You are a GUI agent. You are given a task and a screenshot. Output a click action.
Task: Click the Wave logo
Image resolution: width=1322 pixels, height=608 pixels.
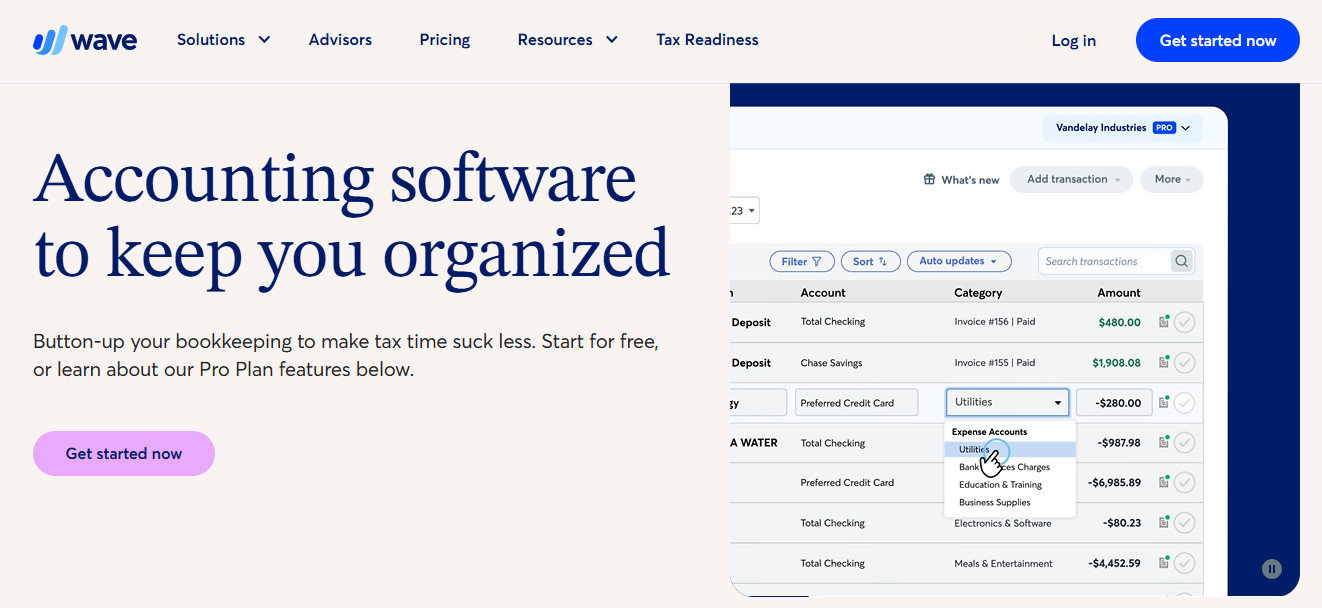point(85,41)
